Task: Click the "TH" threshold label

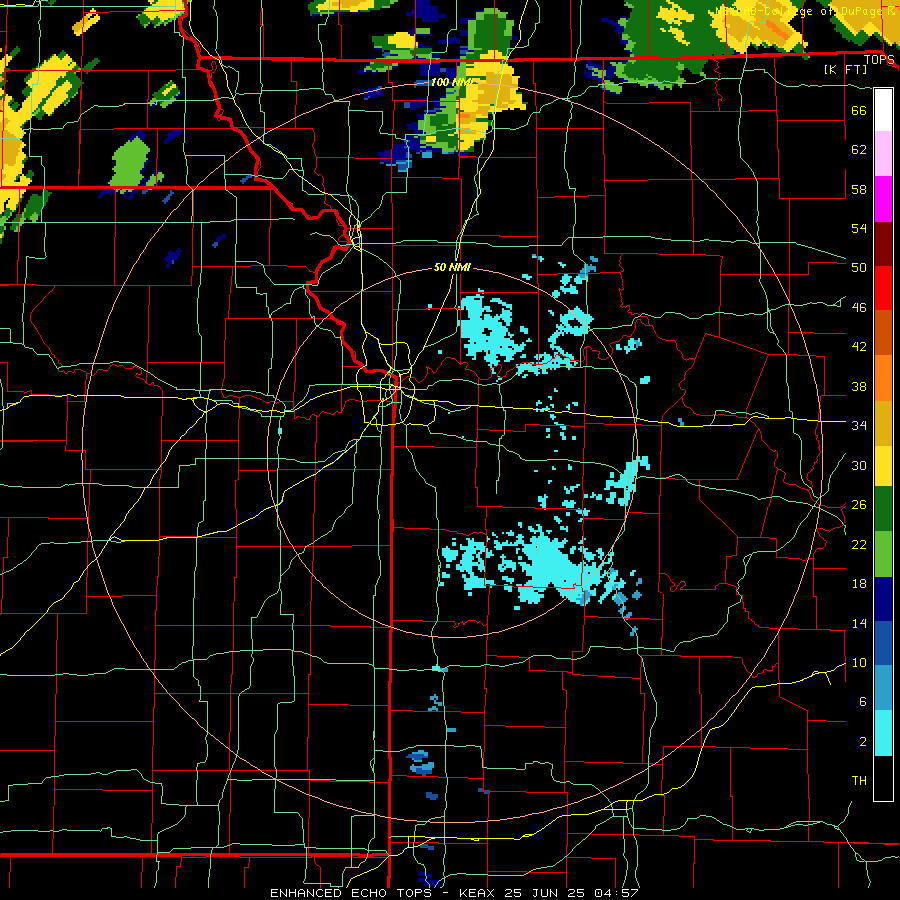Action: point(859,781)
